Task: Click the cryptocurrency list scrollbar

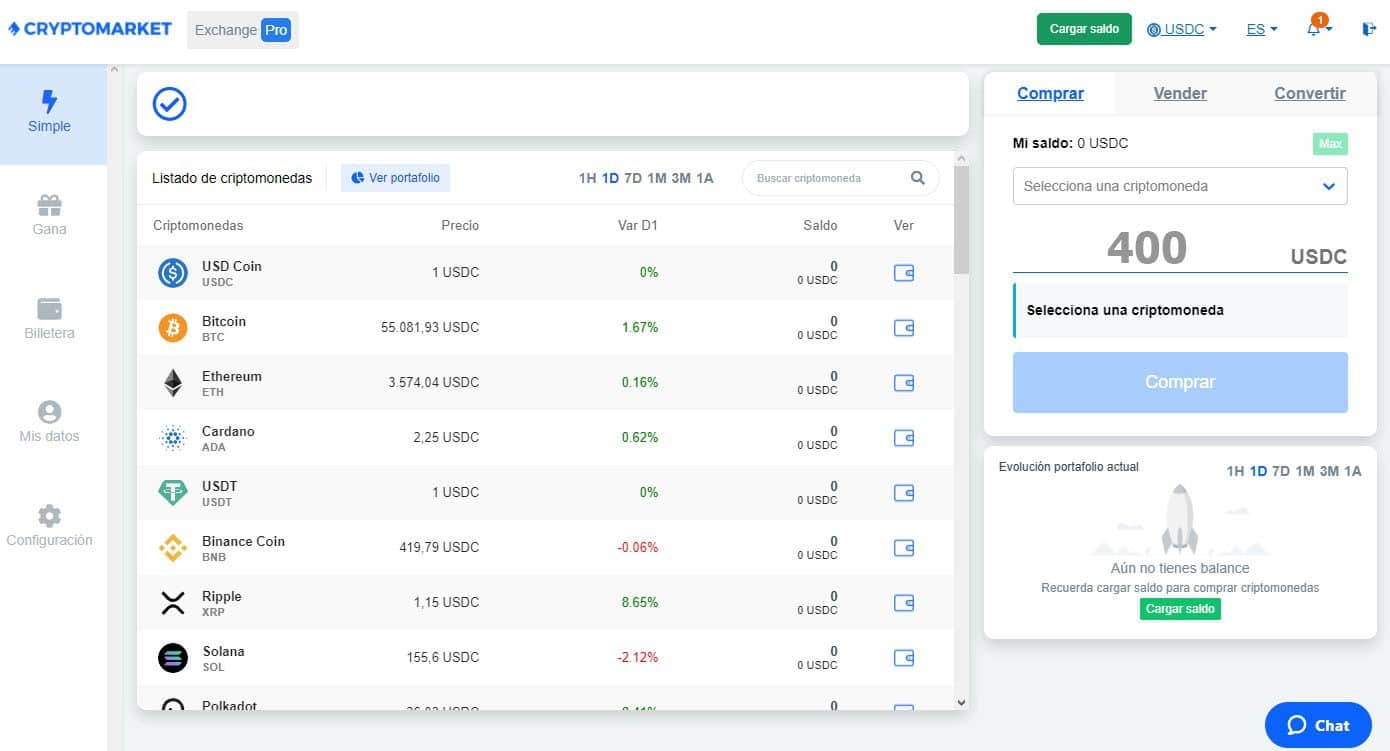Action: pyautogui.click(x=961, y=220)
